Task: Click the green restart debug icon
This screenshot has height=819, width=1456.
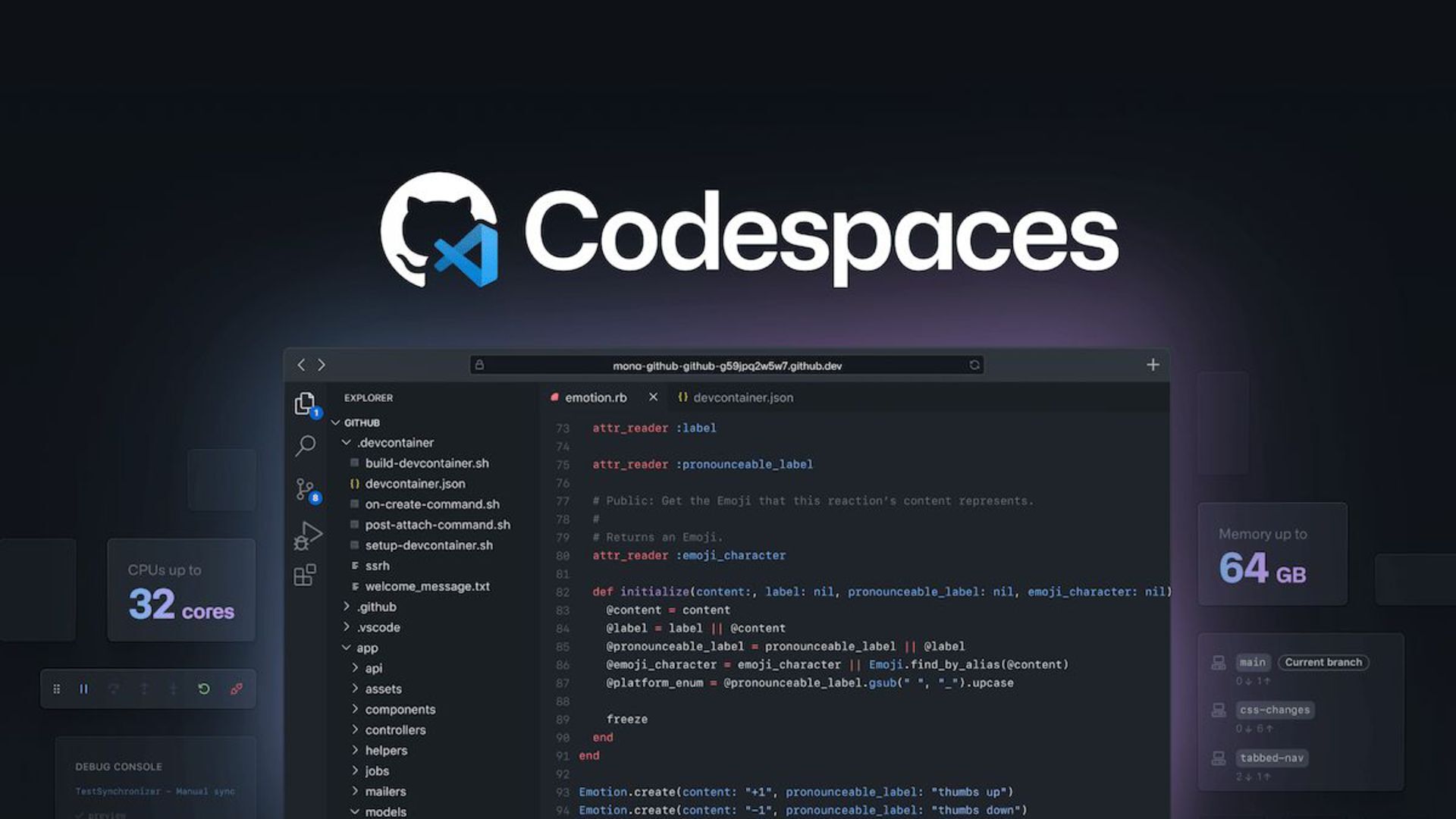Action: click(204, 689)
